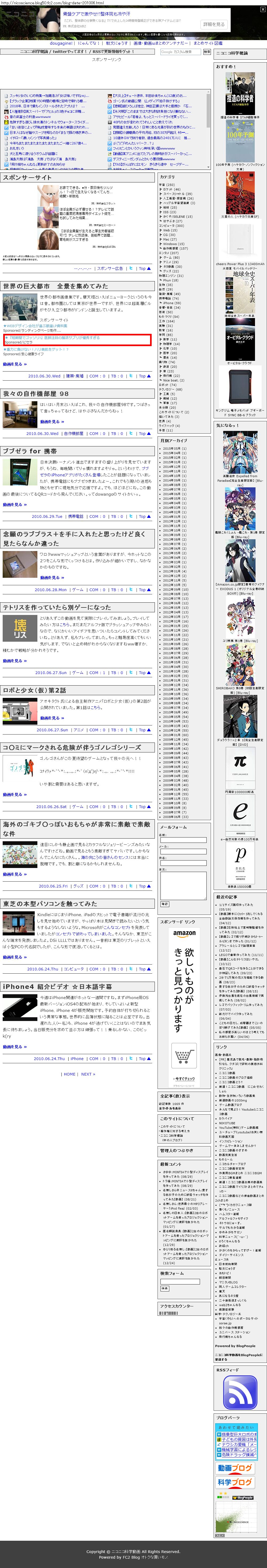Click 動画ブログ ranking banner
Screen dimensions: 267x1568
click(235, 1468)
